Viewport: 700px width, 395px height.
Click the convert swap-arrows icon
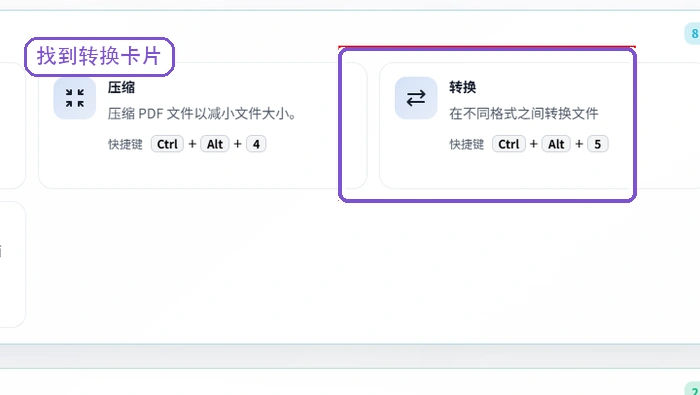[416, 98]
